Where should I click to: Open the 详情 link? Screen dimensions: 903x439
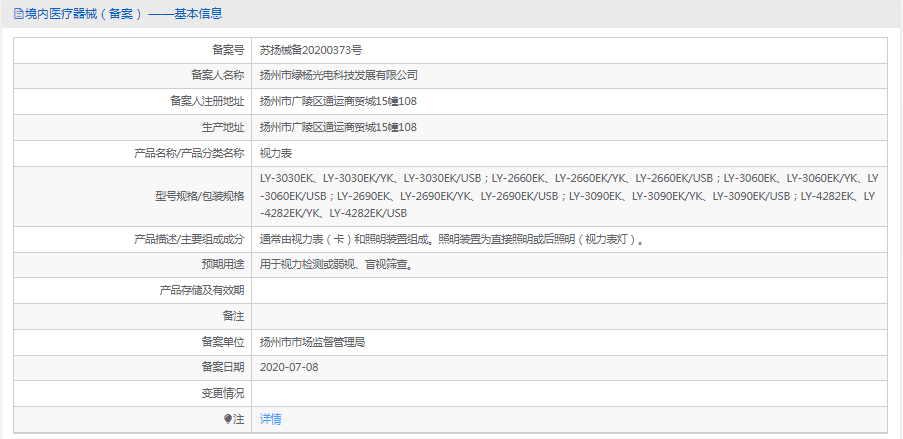tap(271, 420)
